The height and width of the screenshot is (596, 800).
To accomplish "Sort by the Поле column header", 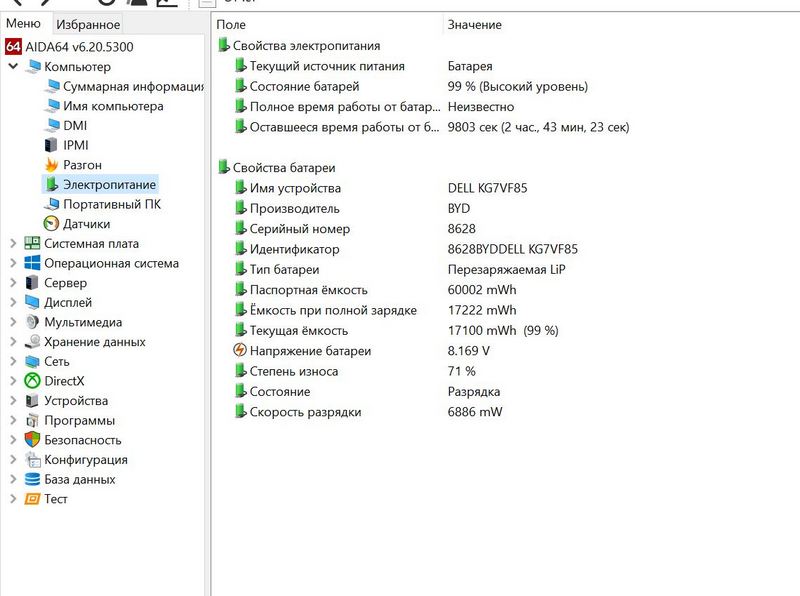I will [x=231, y=24].
